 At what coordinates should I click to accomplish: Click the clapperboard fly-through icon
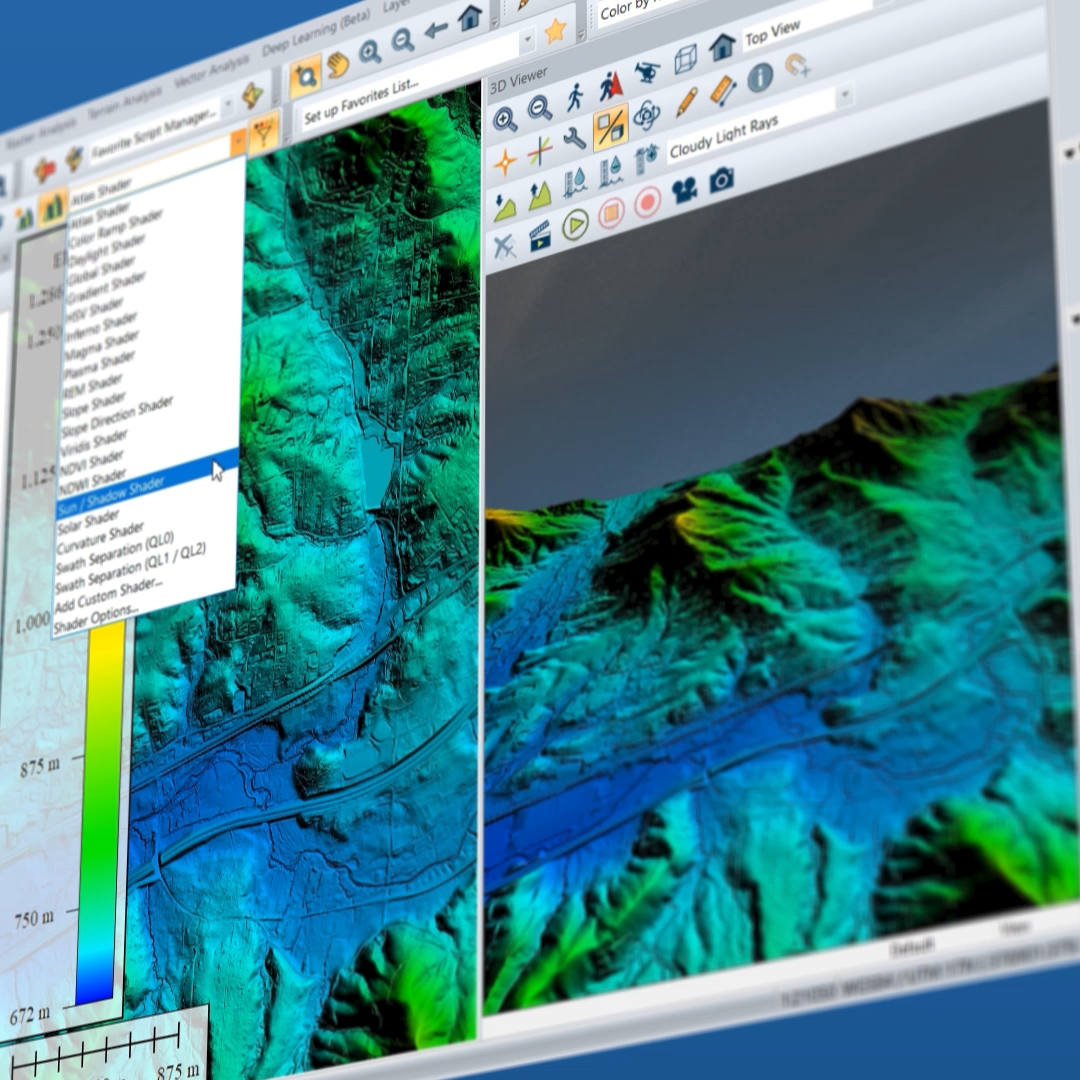point(540,236)
